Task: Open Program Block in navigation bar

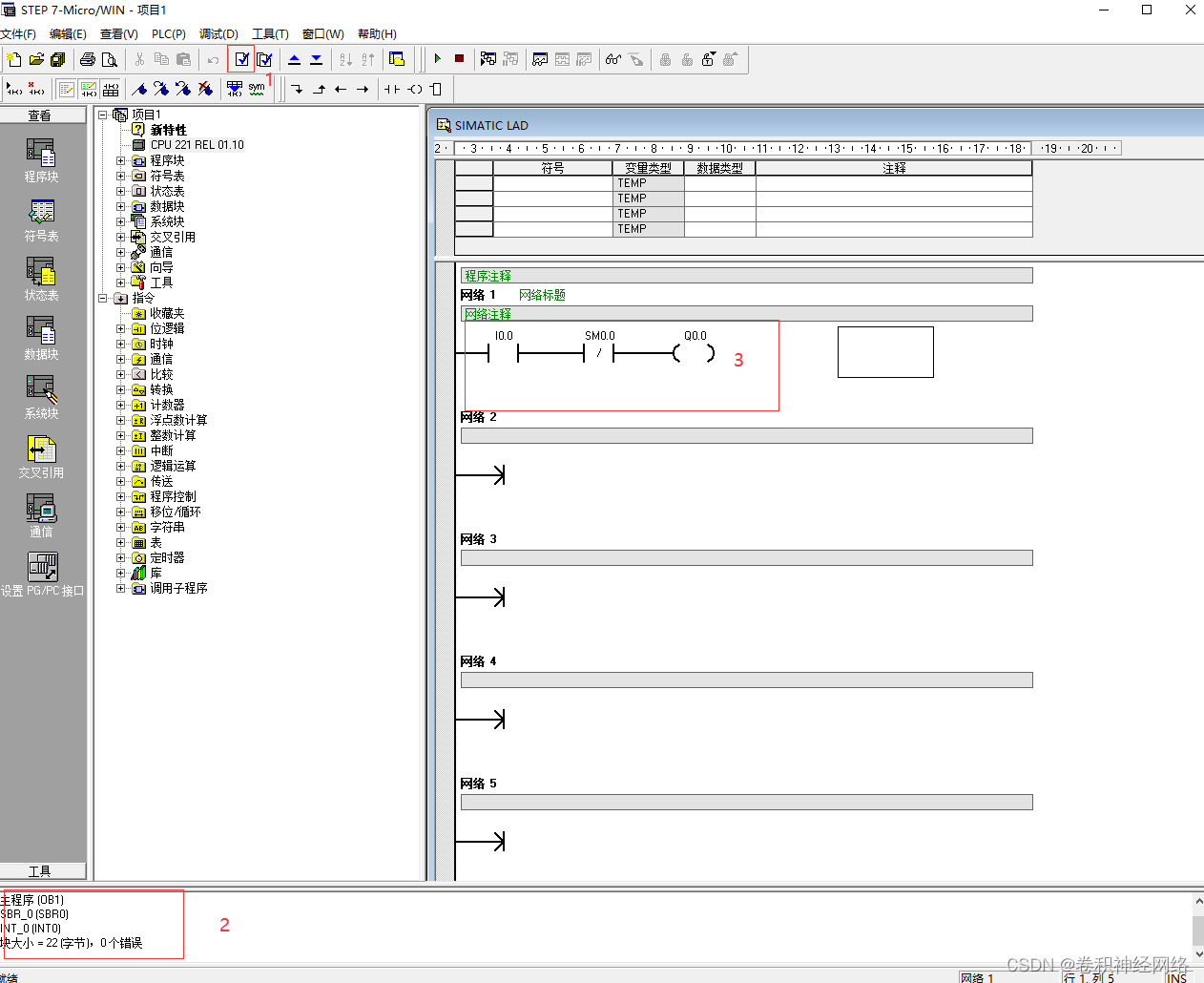Action: [x=41, y=160]
